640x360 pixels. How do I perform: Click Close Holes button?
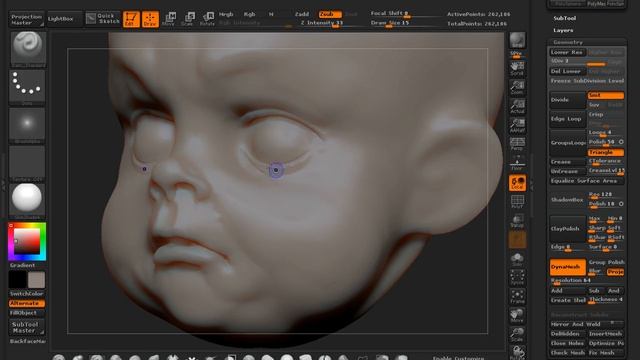(567, 344)
